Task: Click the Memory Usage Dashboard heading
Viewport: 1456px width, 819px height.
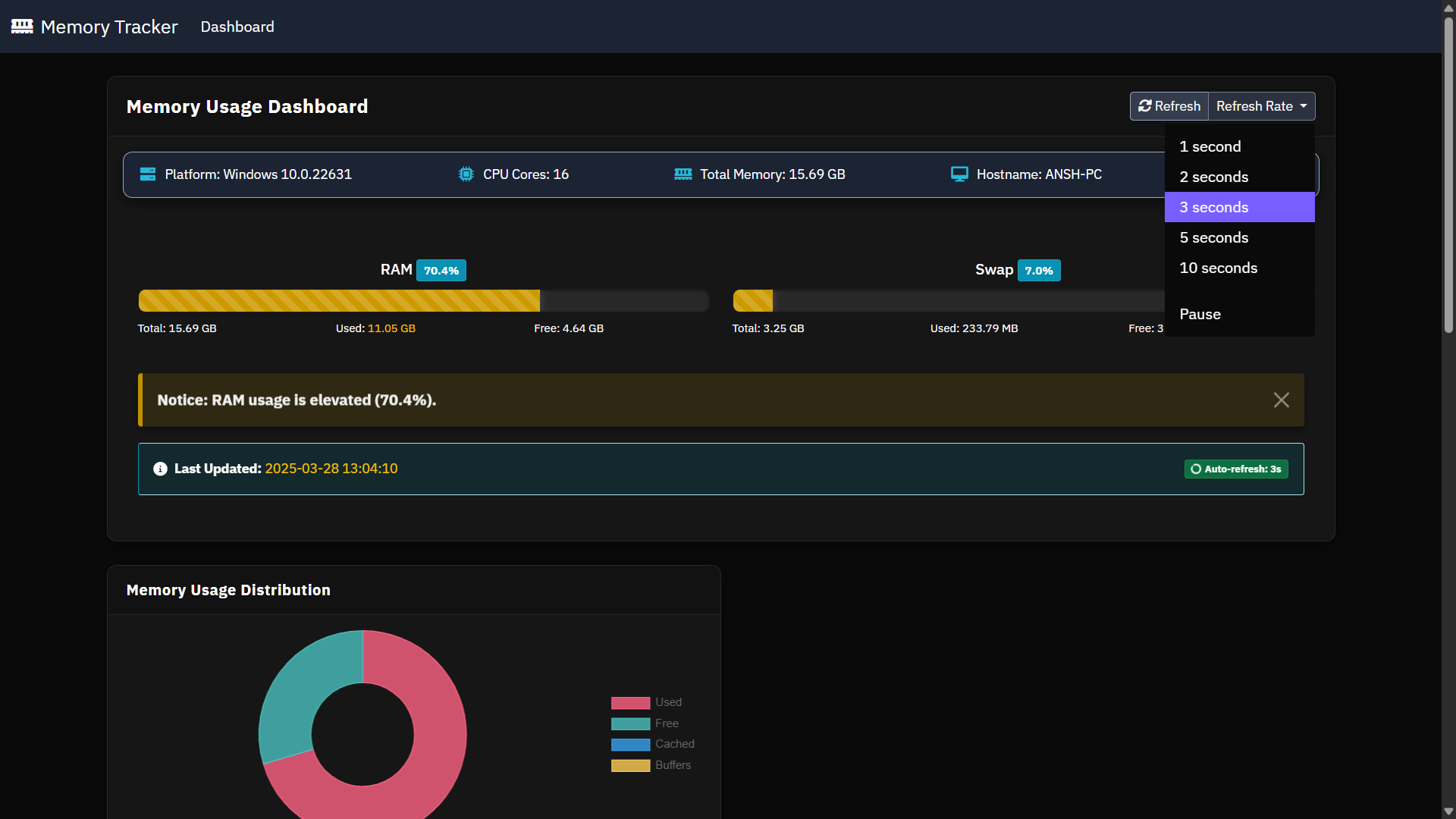Action: click(x=247, y=107)
